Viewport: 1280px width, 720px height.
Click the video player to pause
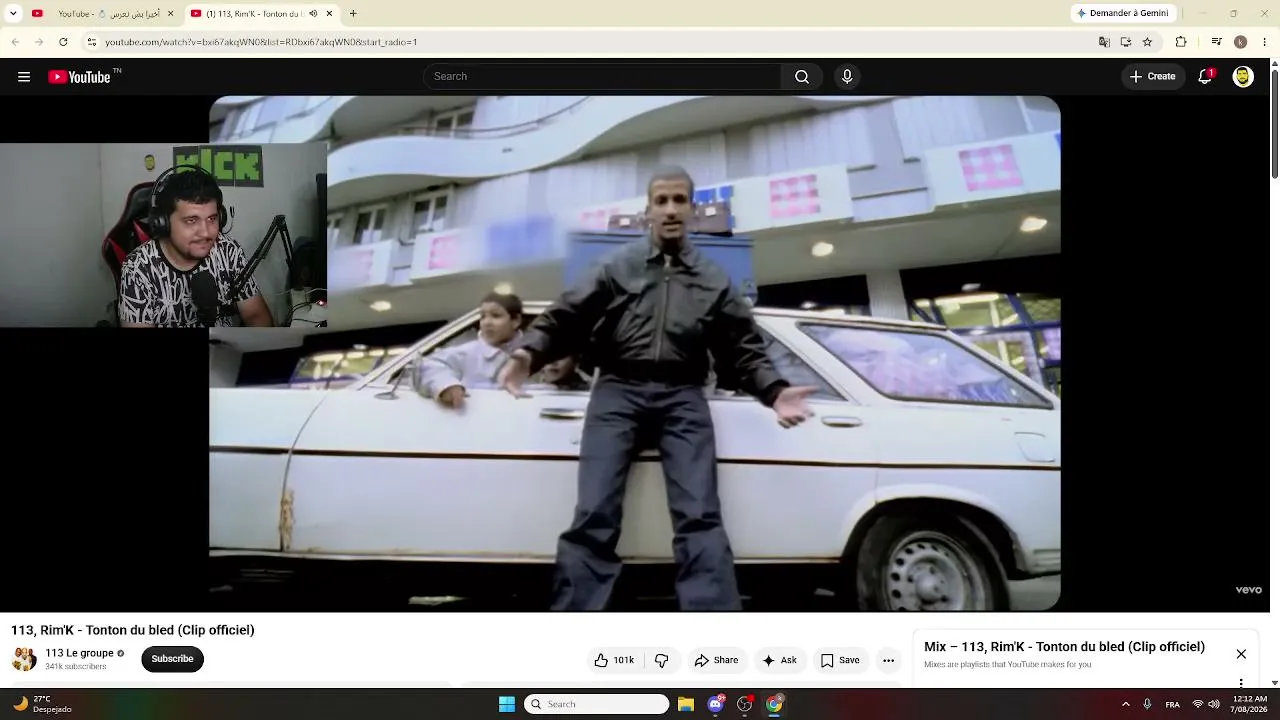[x=635, y=353]
